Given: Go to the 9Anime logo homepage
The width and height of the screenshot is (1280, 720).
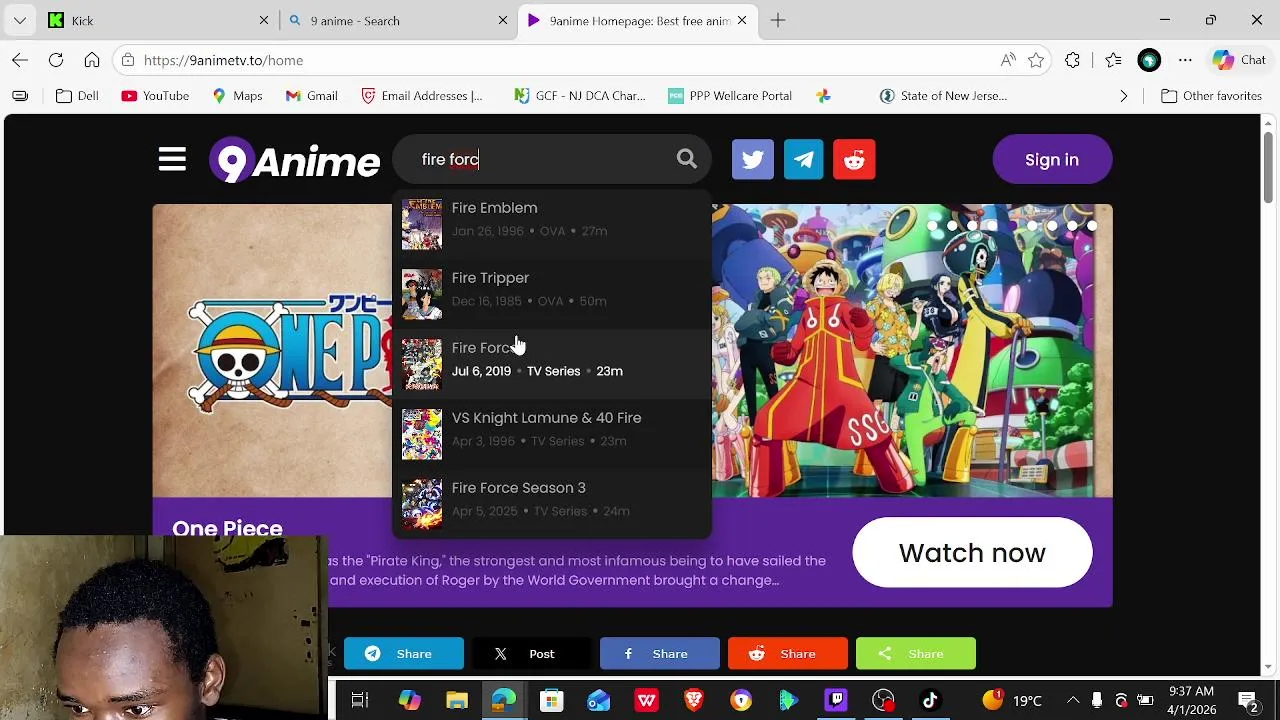Looking at the screenshot, I should [295, 160].
